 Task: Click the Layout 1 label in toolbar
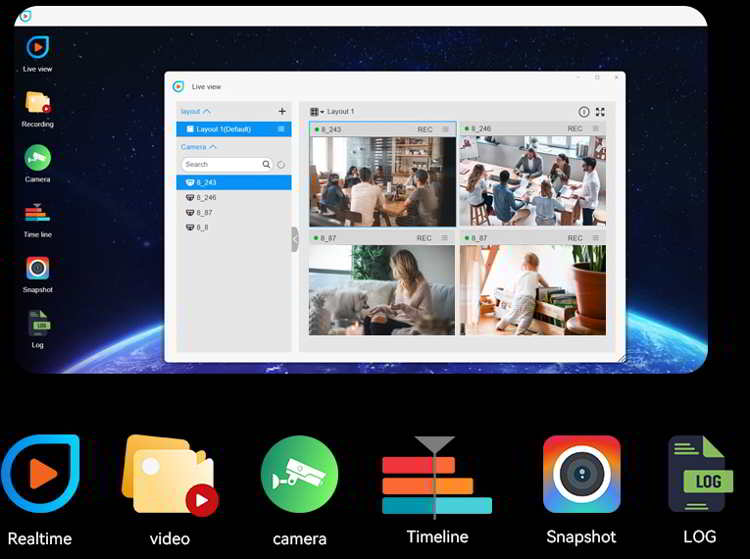coord(341,111)
